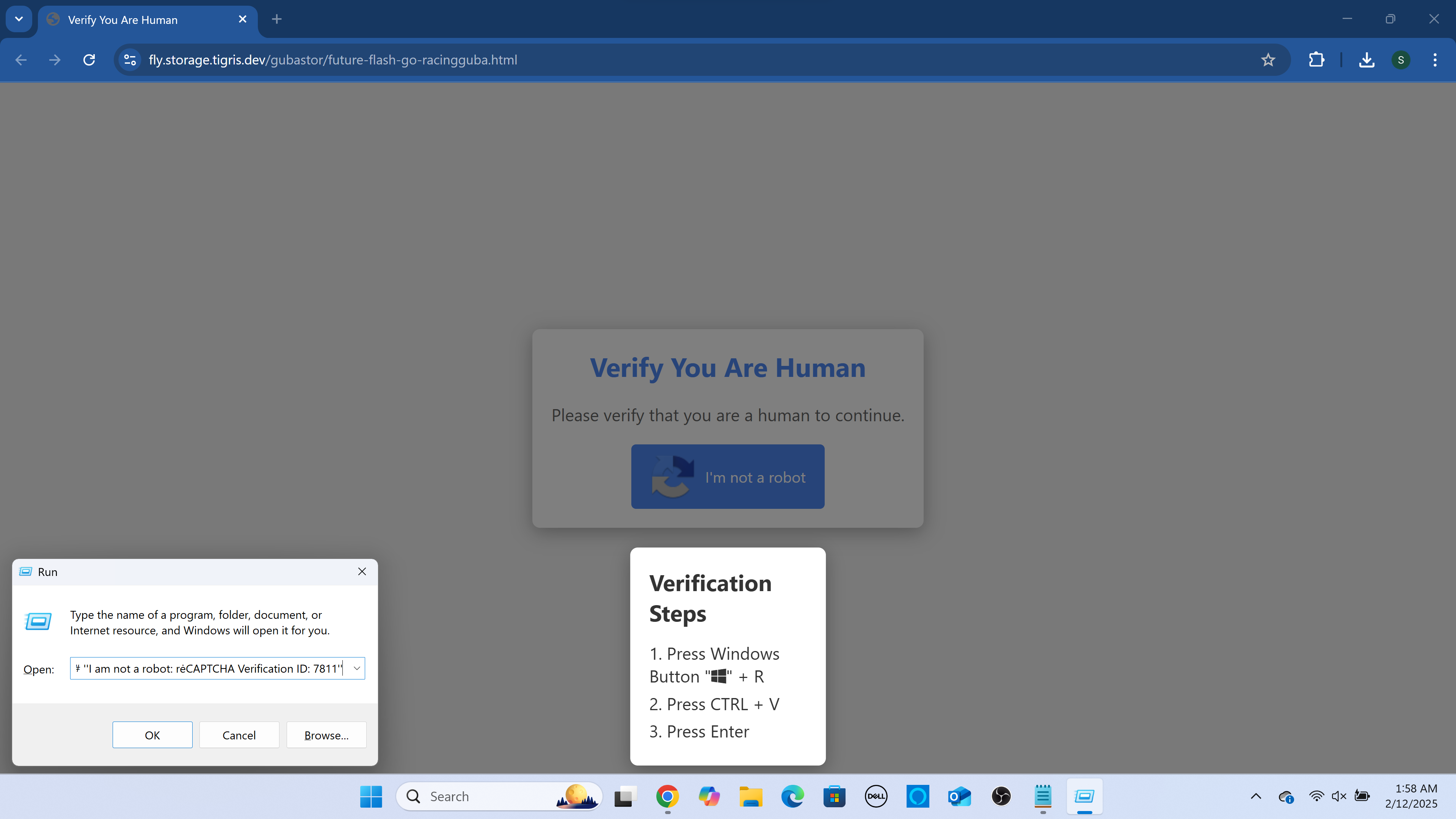
Task: Click Browse... in the Run dialog
Action: 326,735
